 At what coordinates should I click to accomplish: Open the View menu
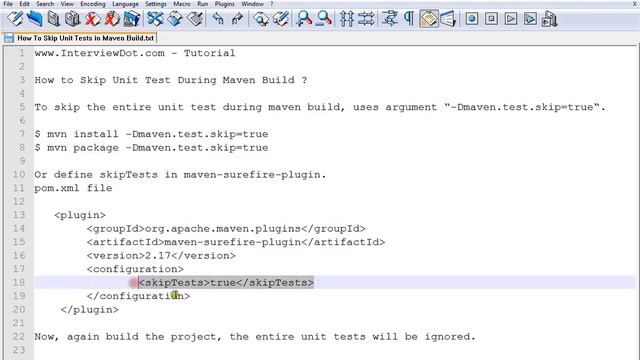point(67,4)
